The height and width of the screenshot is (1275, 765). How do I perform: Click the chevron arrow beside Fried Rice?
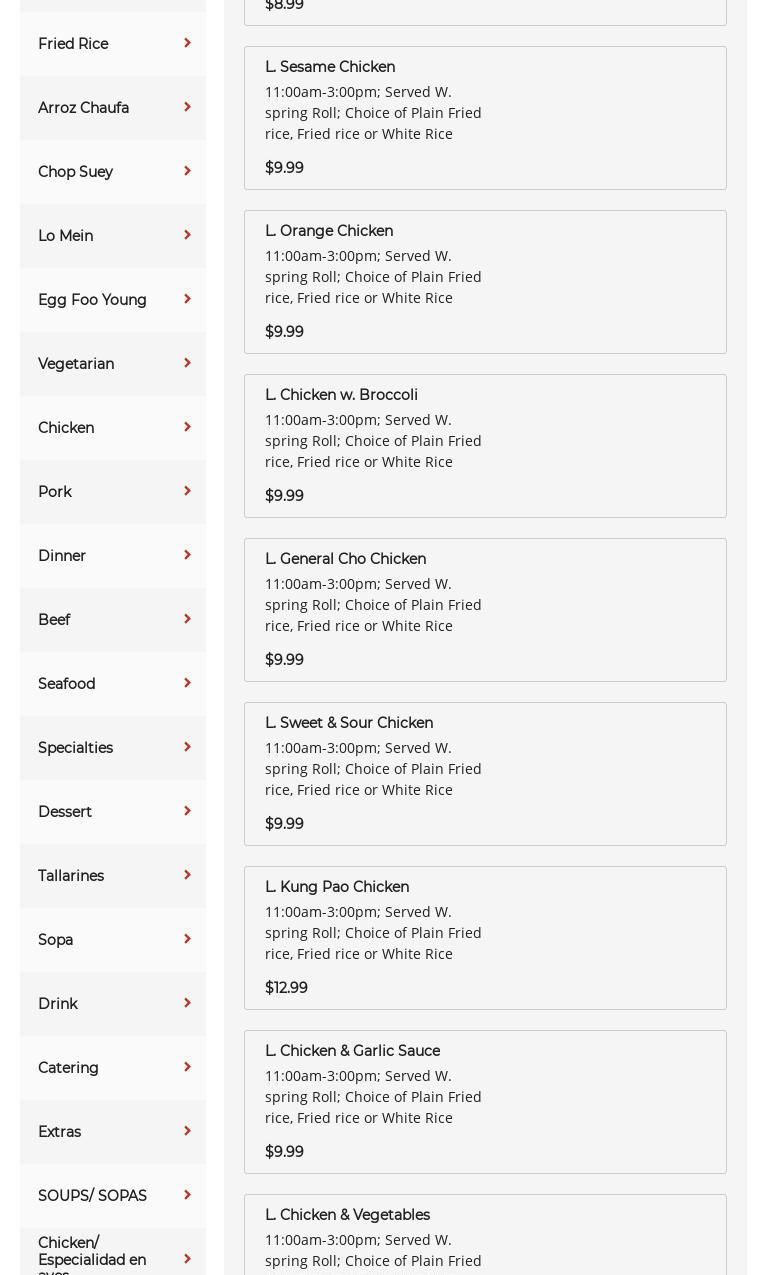pyautogui.click(x=187, y=43)
